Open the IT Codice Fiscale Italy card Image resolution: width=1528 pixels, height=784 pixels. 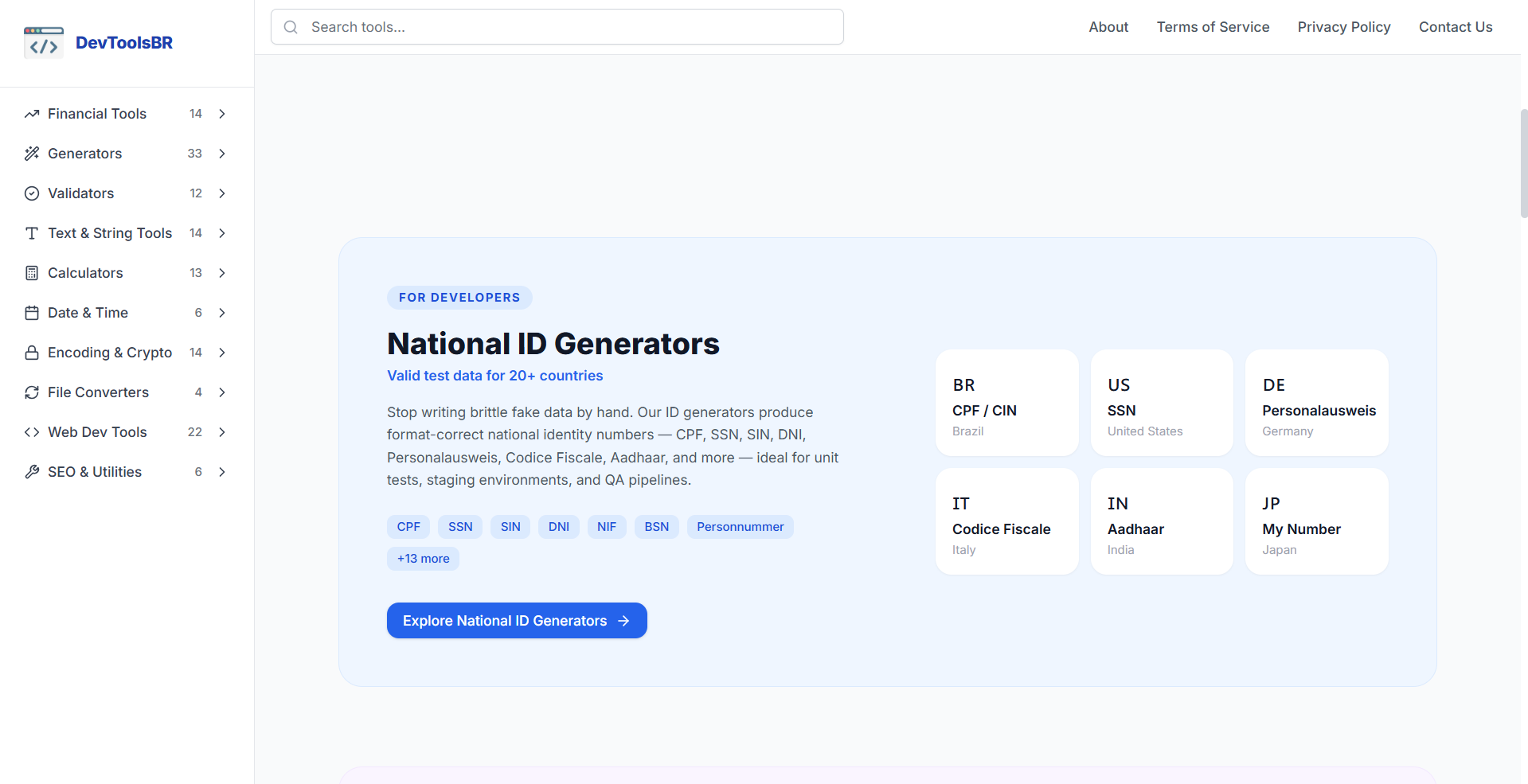(x=1007, y=521)
